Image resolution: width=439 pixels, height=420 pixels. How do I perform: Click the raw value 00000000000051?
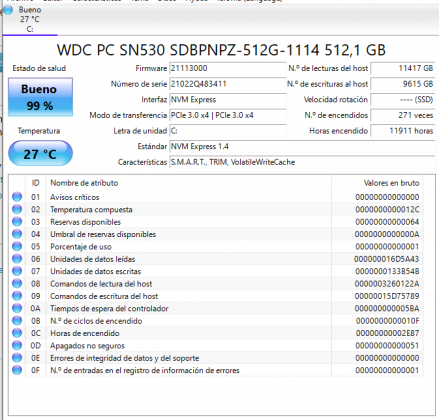(x=387, y=346)
